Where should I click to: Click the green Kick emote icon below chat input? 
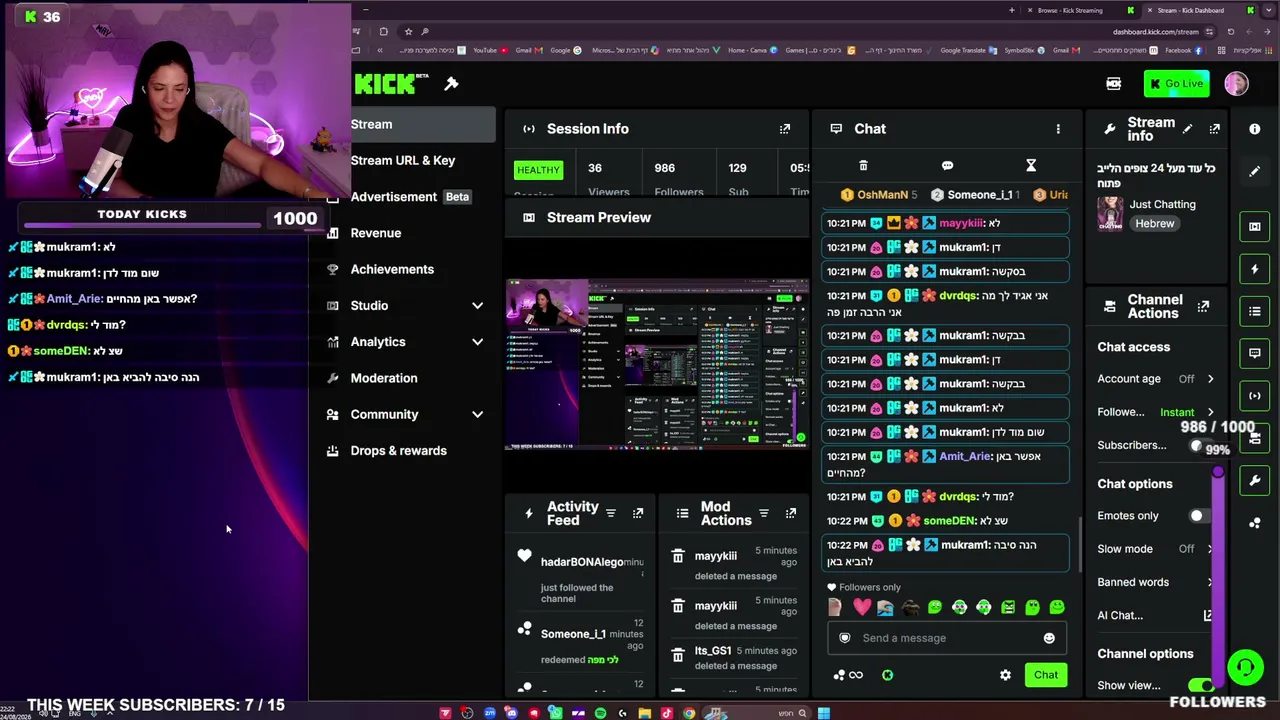point(887,675)
